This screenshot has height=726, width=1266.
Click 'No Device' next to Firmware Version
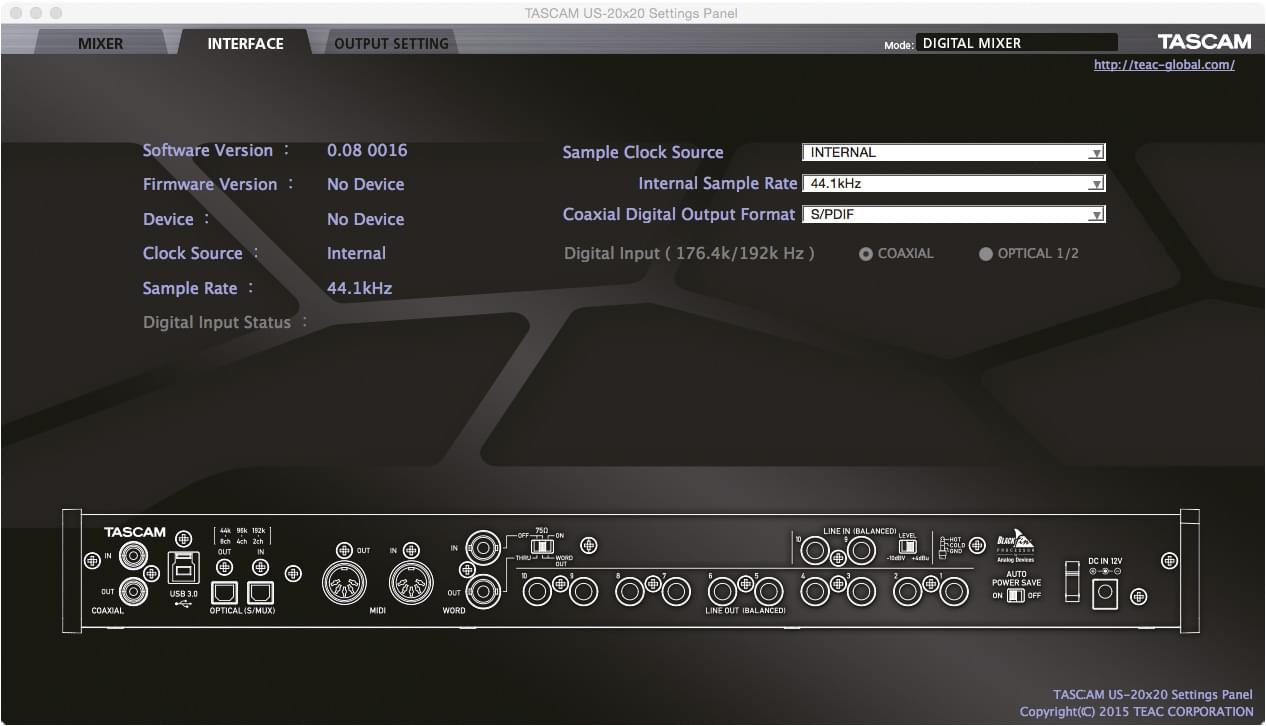coord(366,184)
